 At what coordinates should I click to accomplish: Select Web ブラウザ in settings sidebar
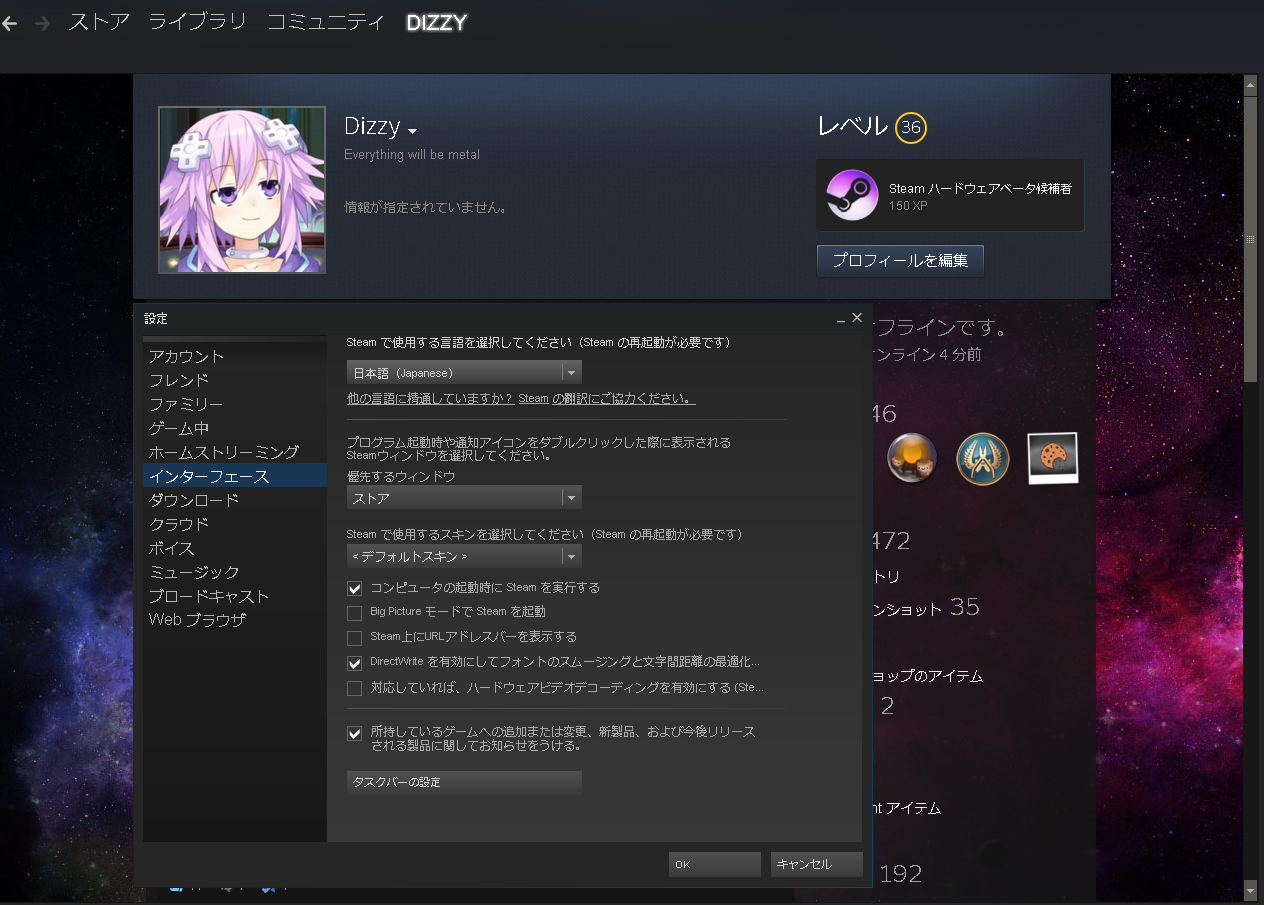coord(235,620)
